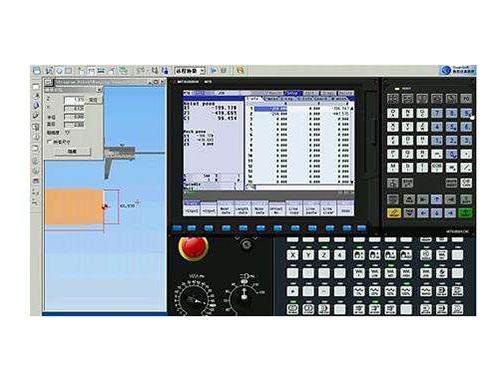Adjust the feedrate override rotary dial
This screenshot has height=375, width=500.
(x=194, y=300)
